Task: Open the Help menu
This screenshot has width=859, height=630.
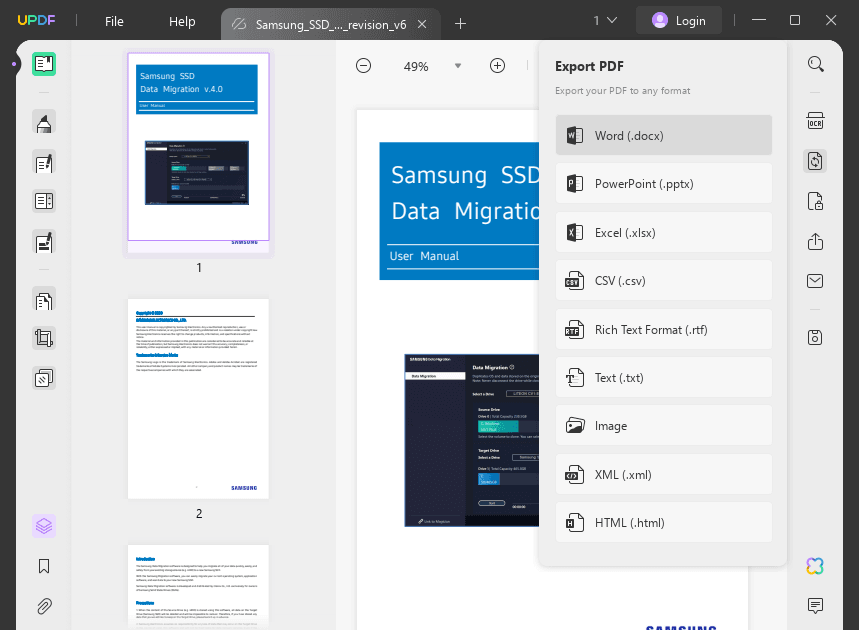Action: pyautogui.click(x=182, y=21)
